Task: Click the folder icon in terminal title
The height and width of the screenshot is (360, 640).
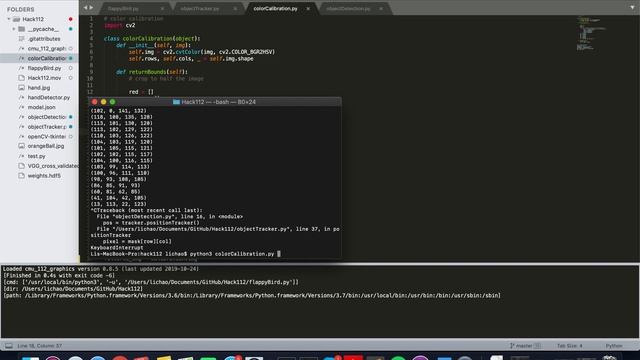Action: pyautogui.click(x=176, y=102)
